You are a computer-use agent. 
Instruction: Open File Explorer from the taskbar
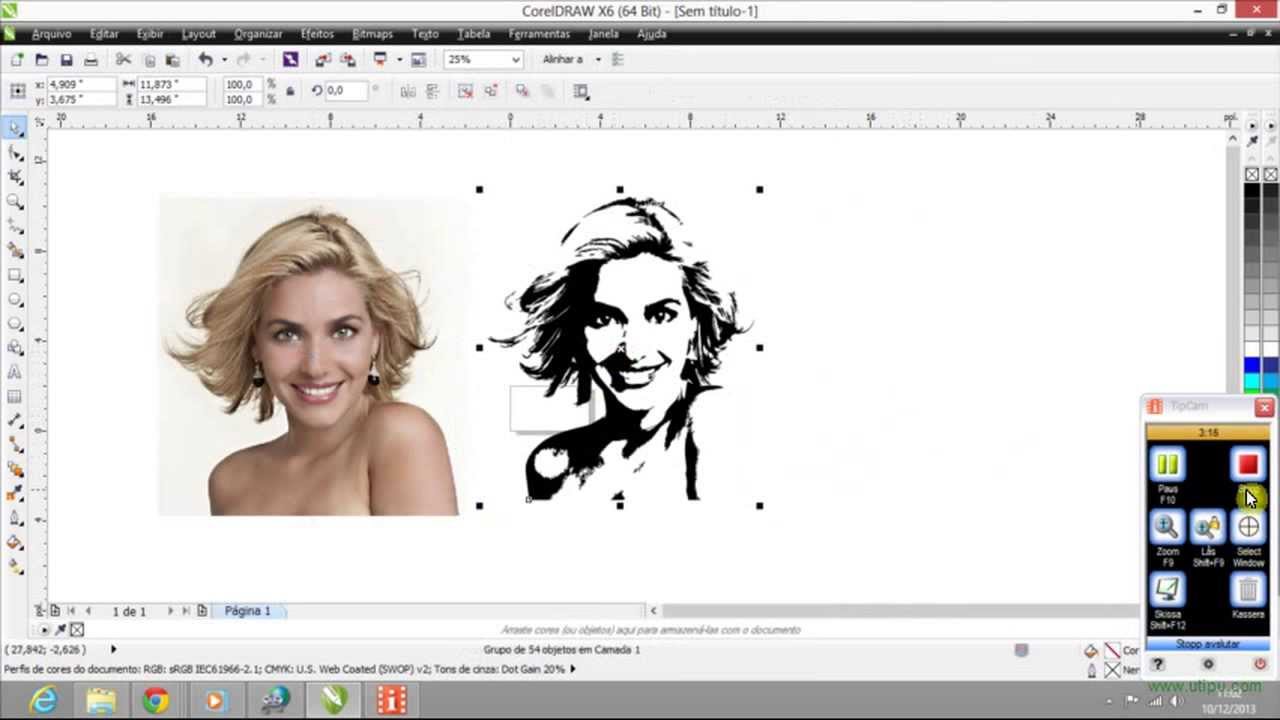101,701
